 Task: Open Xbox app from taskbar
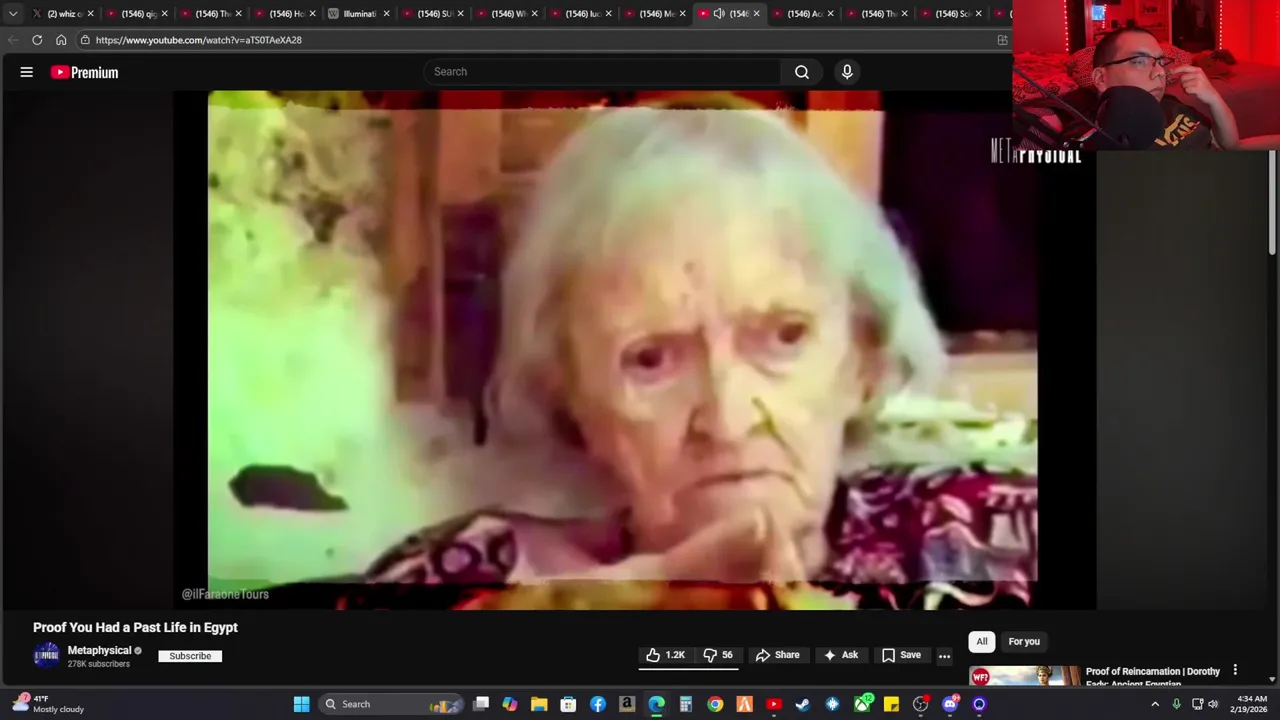click(862, 704)
